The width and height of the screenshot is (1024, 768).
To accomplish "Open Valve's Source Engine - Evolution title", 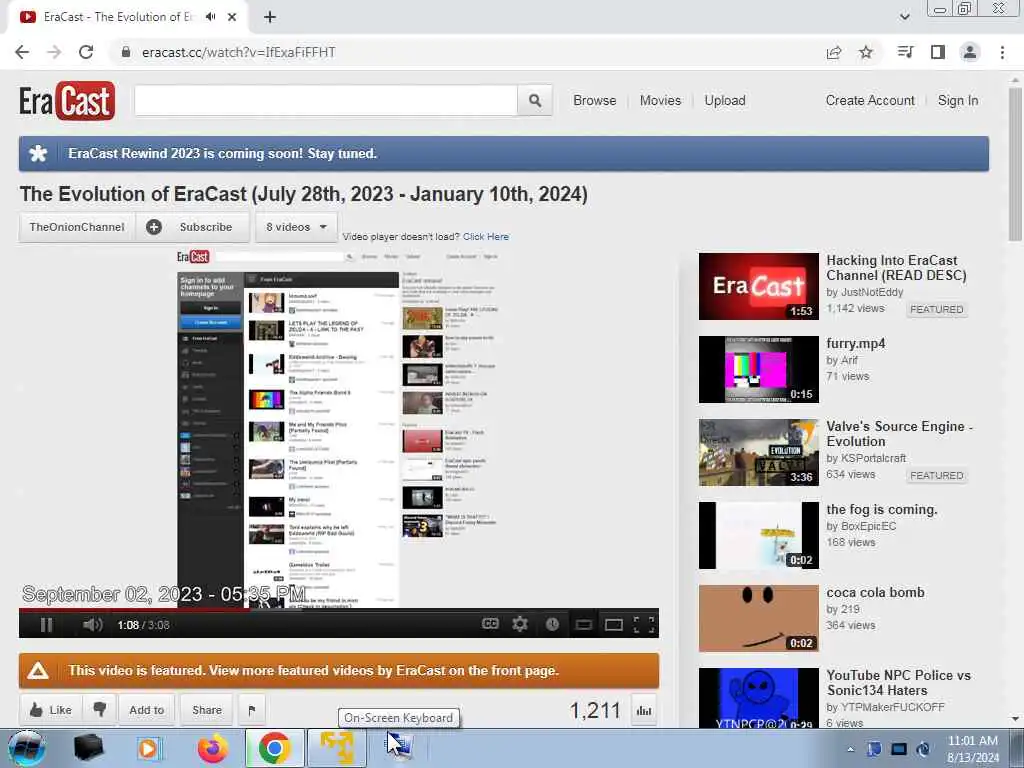I will [899, 434].
